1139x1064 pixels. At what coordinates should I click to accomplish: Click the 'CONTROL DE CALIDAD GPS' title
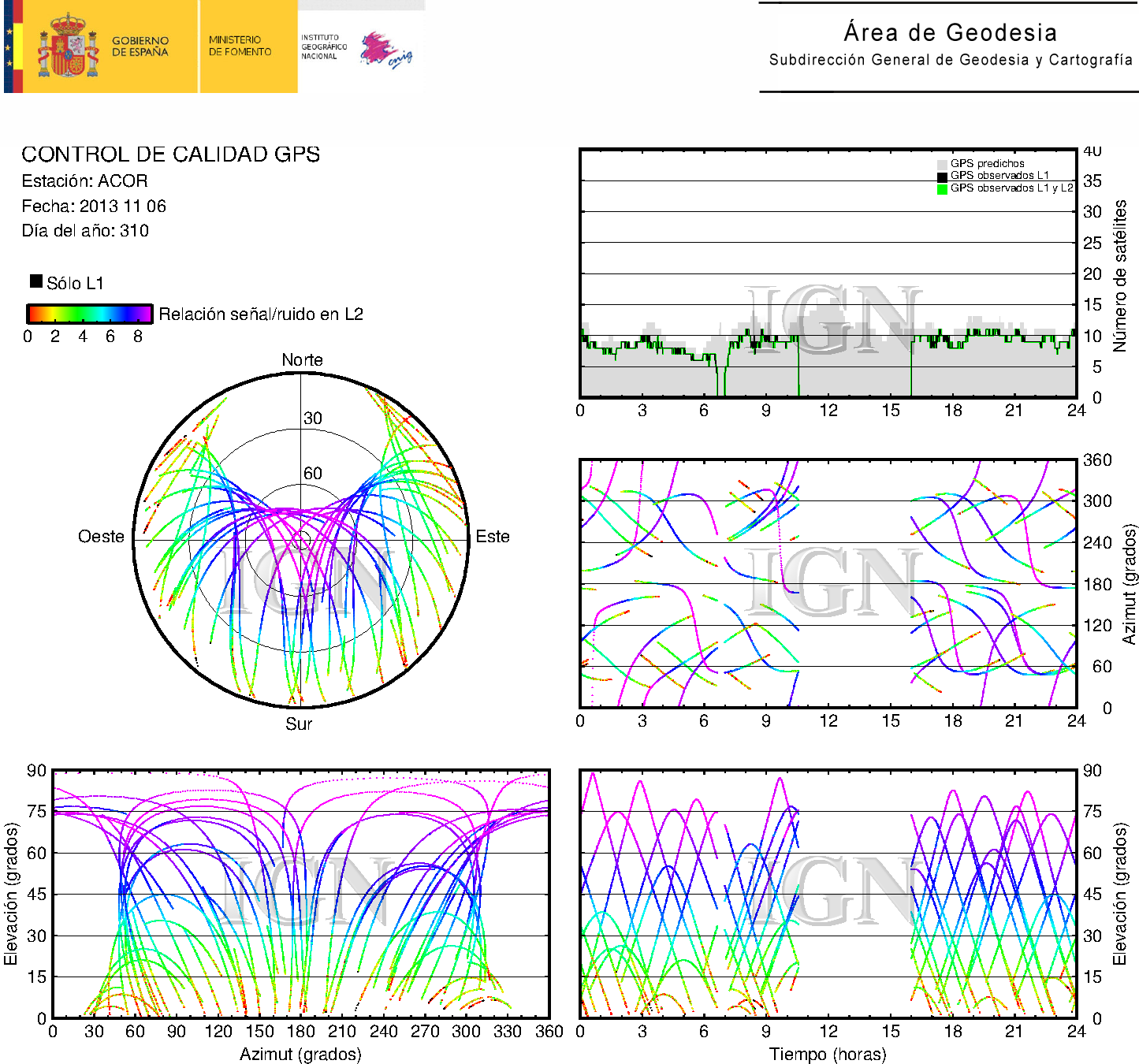click(171, 154)
